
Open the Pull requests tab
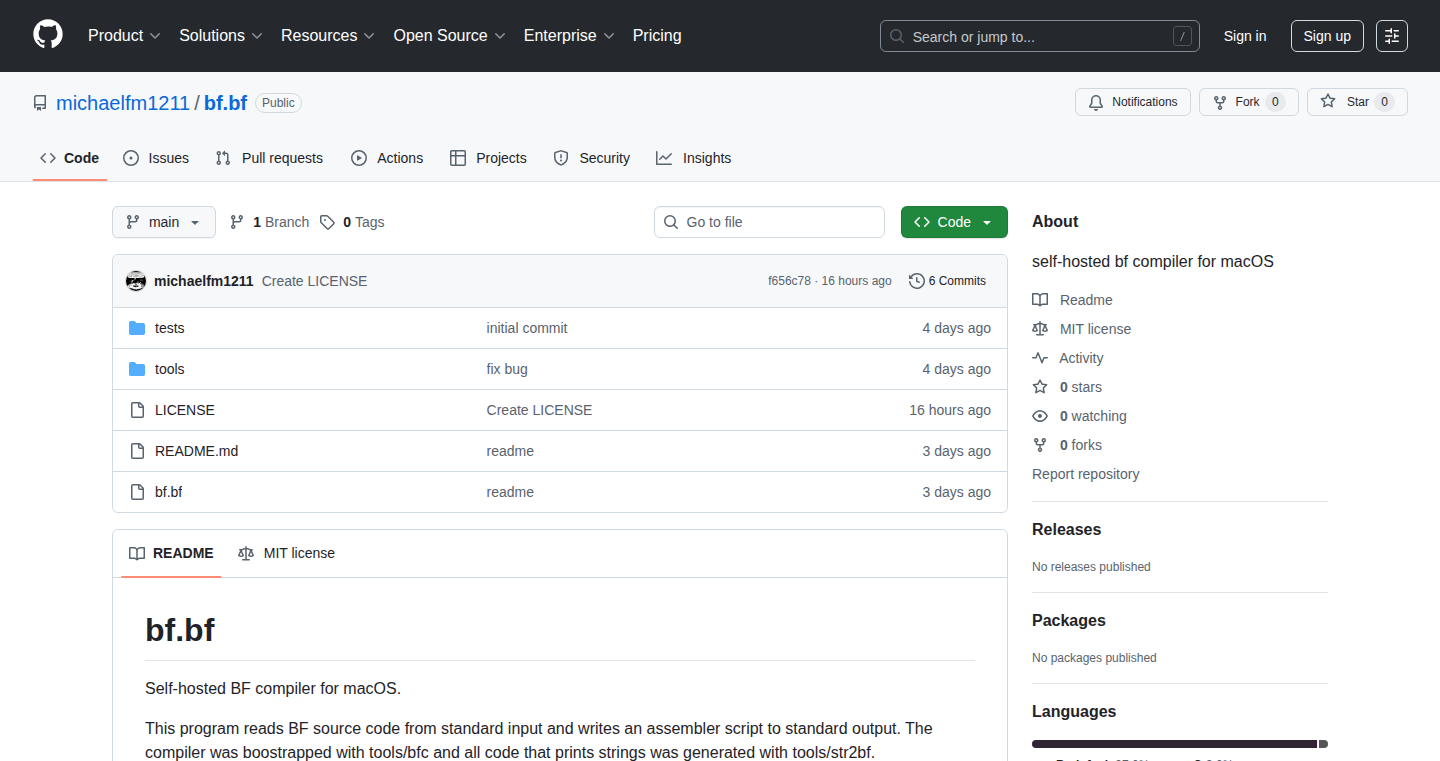point(270,158)
